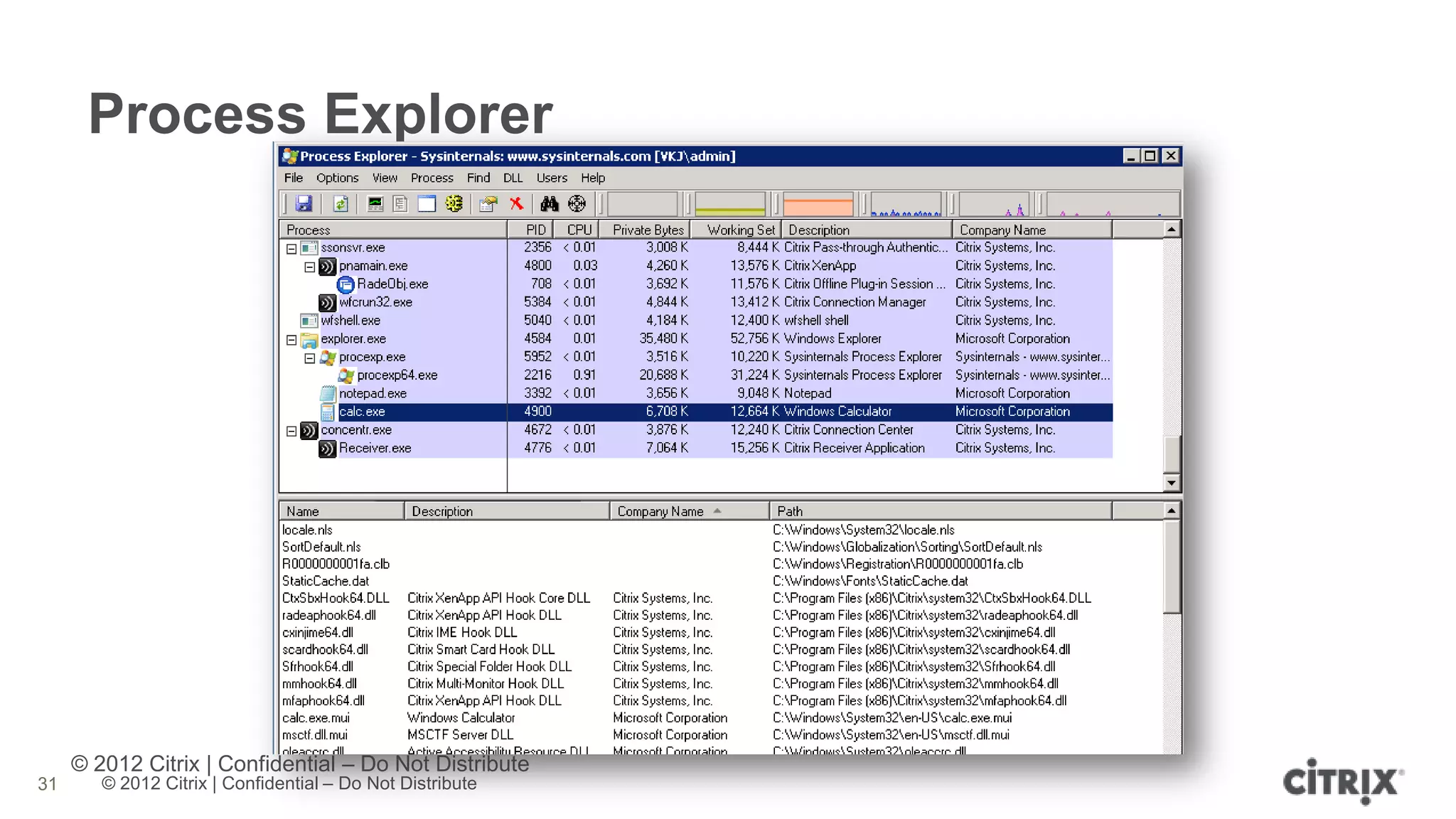Viewport: 1456px width, 819px height.
Task: Click the orange commit history mini graph
Action: click(818, 204)
